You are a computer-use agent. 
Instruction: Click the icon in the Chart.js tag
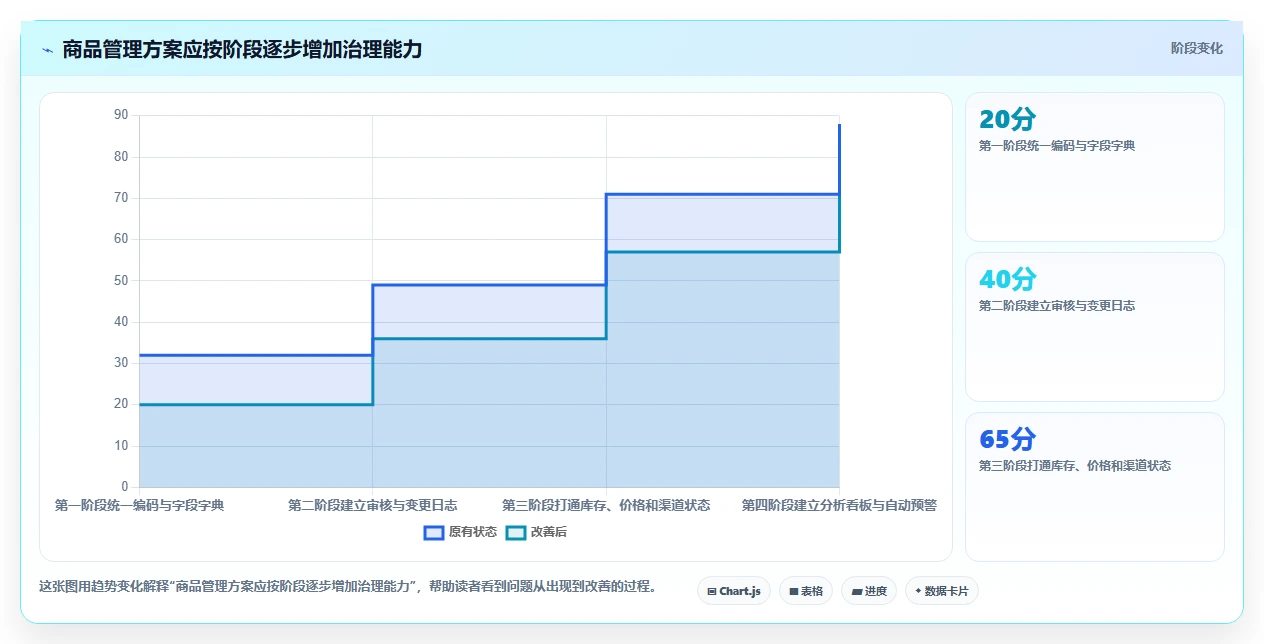(712, 592)
